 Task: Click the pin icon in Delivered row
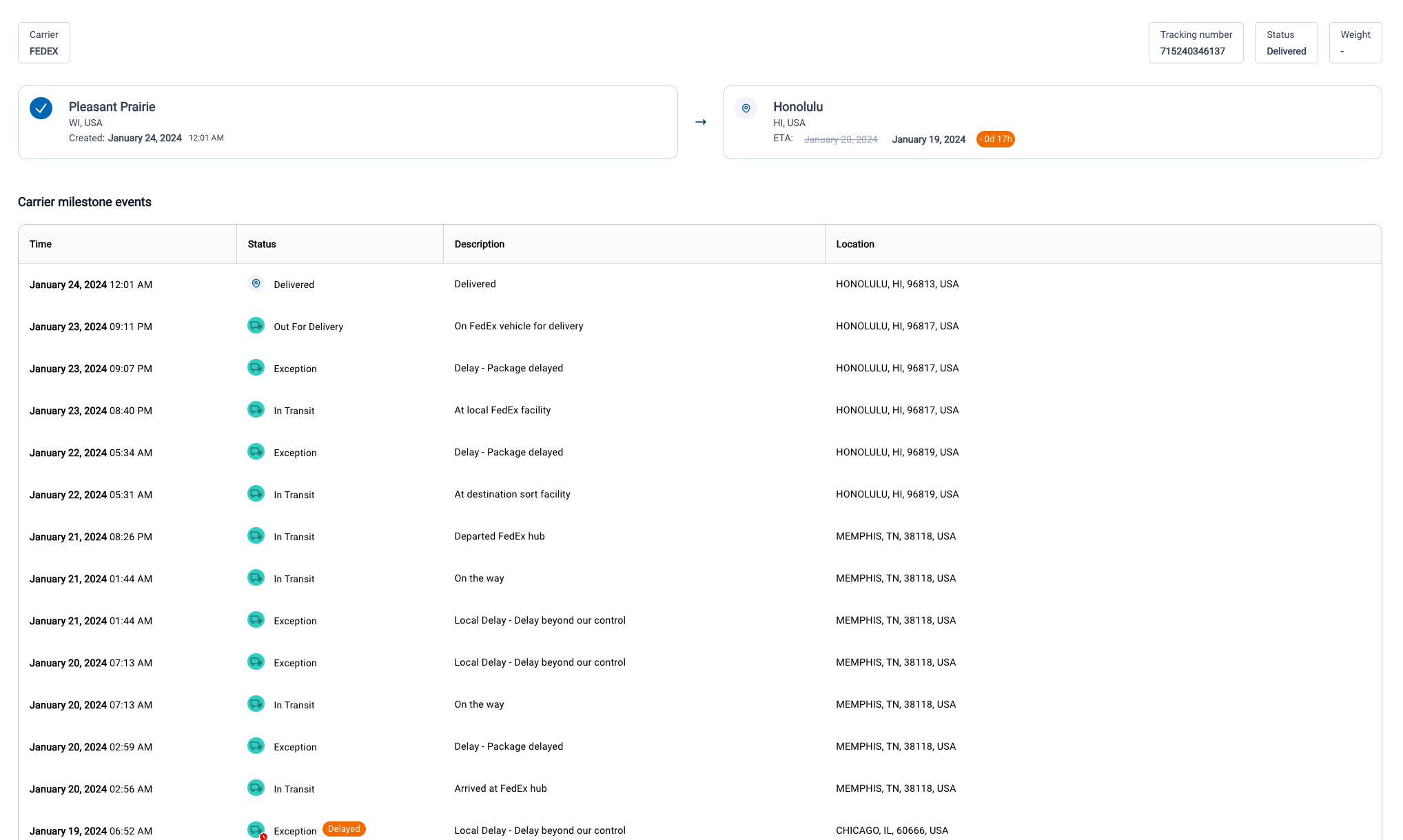pyautogui.click(x=256, y=283)
